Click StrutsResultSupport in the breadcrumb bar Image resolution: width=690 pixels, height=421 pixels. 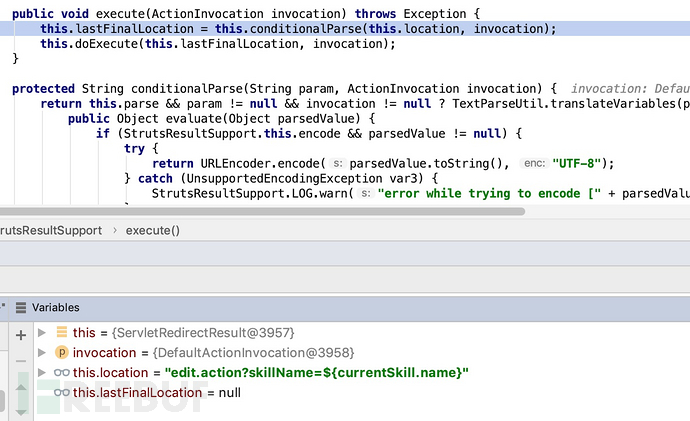[x=52, y=230]
